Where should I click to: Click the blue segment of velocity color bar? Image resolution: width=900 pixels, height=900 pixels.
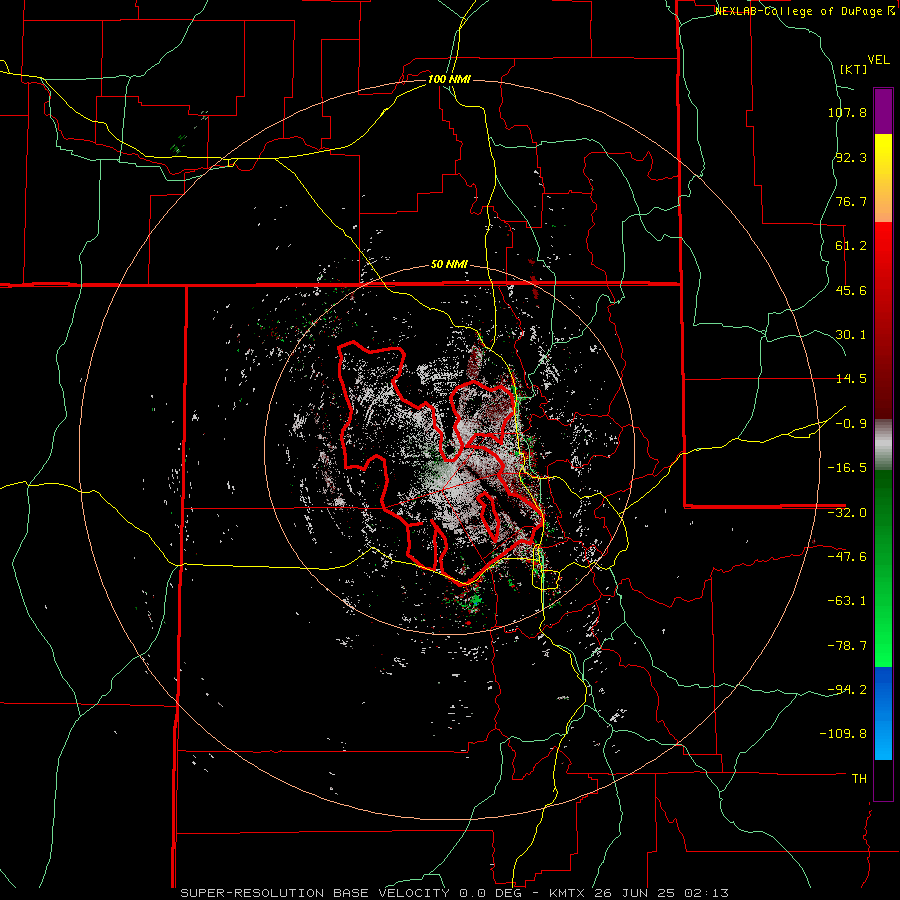883,713
